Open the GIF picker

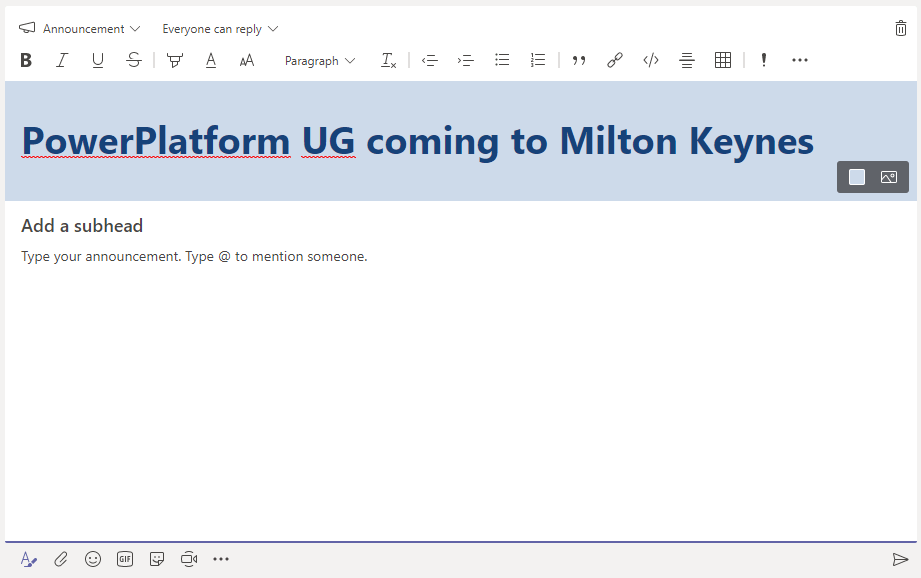pyautogui.click(x=125, y=559)
